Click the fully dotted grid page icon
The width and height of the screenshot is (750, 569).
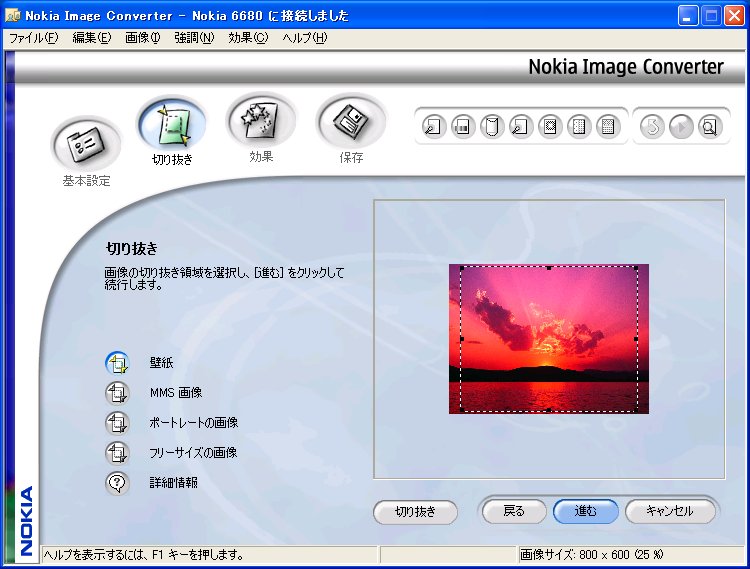click(608, 127)
